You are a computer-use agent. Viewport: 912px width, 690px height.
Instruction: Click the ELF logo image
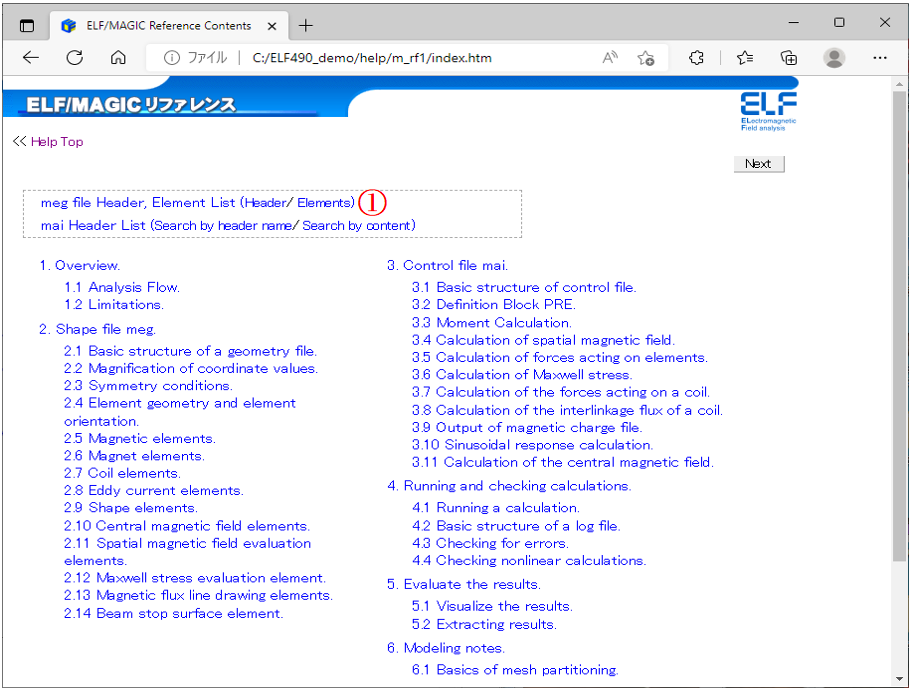(x=768, y=112)
